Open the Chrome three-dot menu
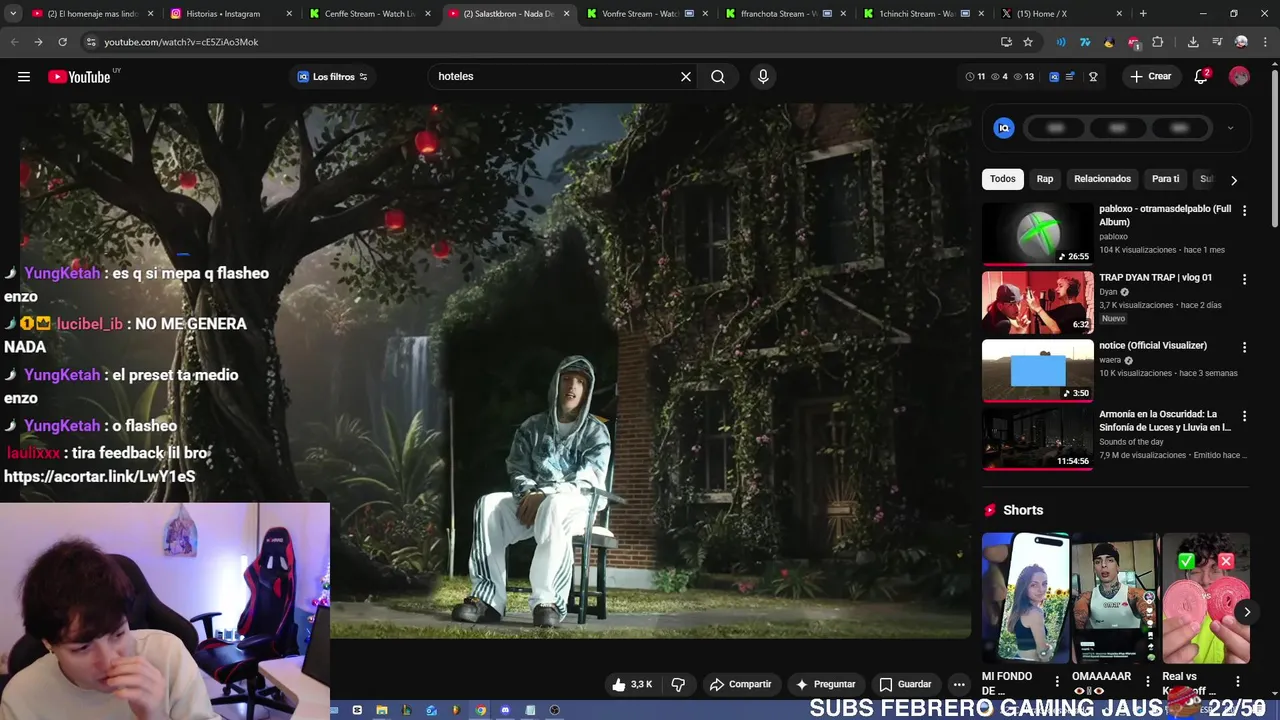Viewport: 1280px width, 720px height. (x=1265, y=42)
